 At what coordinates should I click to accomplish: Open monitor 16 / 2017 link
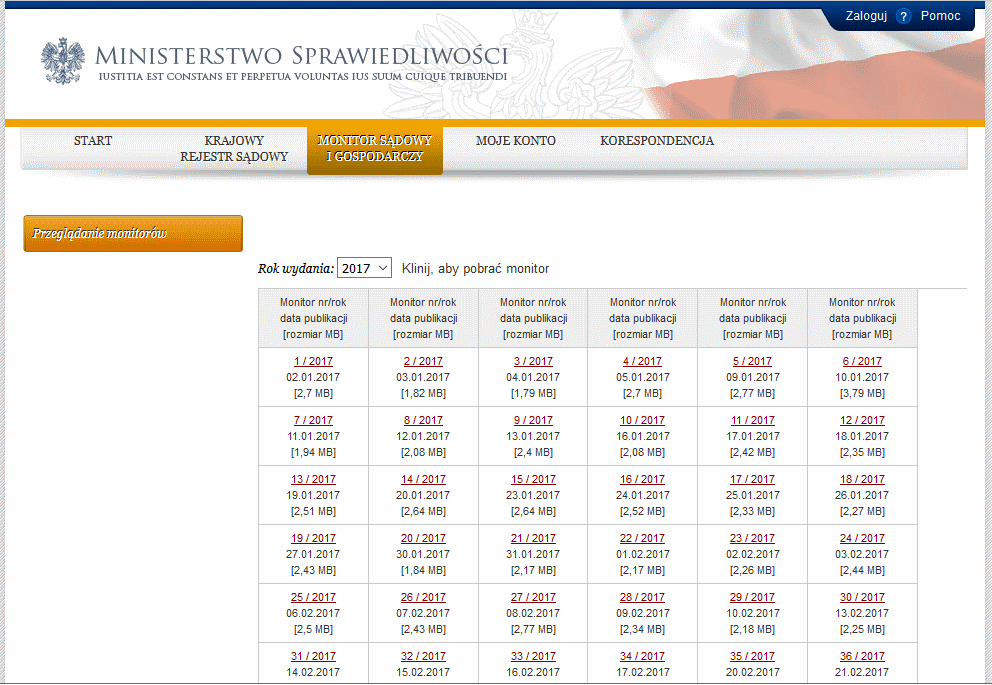(642, 479)
